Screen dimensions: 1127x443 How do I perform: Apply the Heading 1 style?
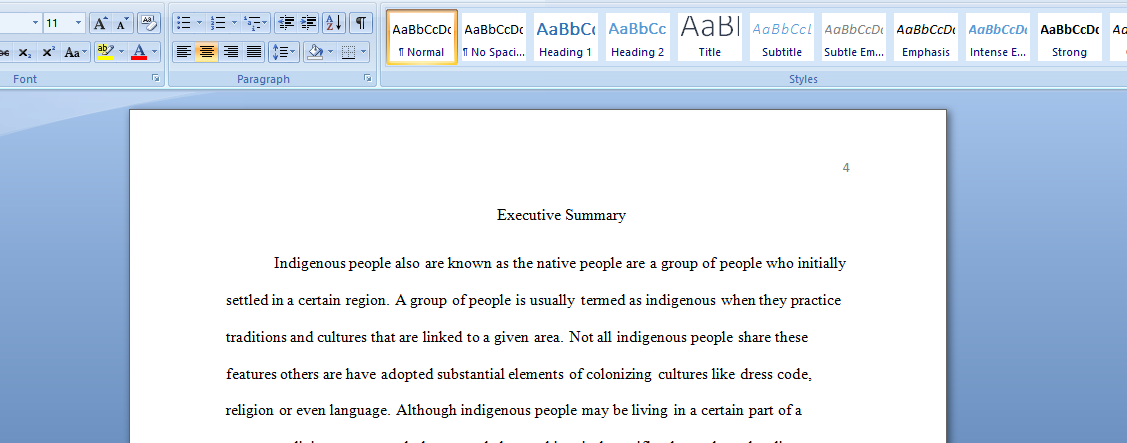point(566,37)
